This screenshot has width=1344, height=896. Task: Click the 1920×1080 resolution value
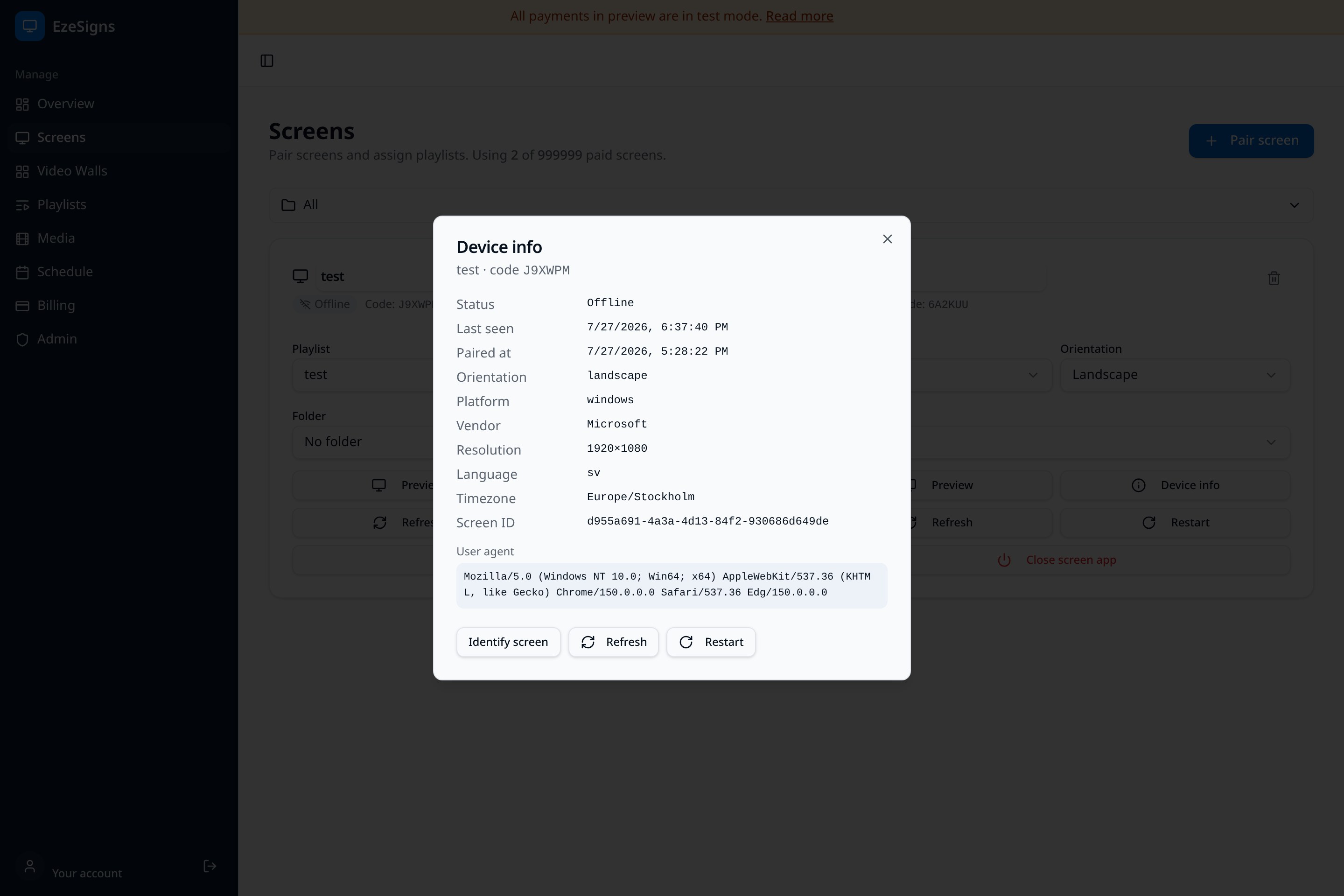coord(616,448)
